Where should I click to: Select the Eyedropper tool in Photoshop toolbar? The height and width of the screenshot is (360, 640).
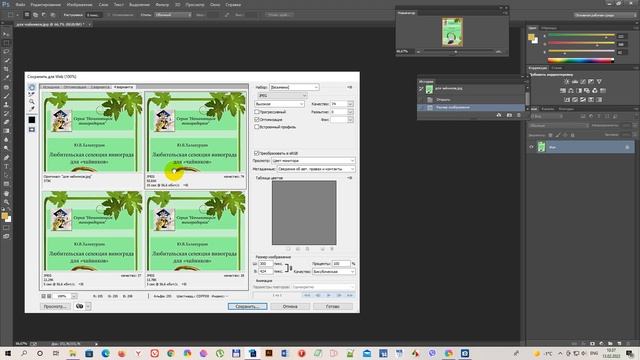click(6, 78)
